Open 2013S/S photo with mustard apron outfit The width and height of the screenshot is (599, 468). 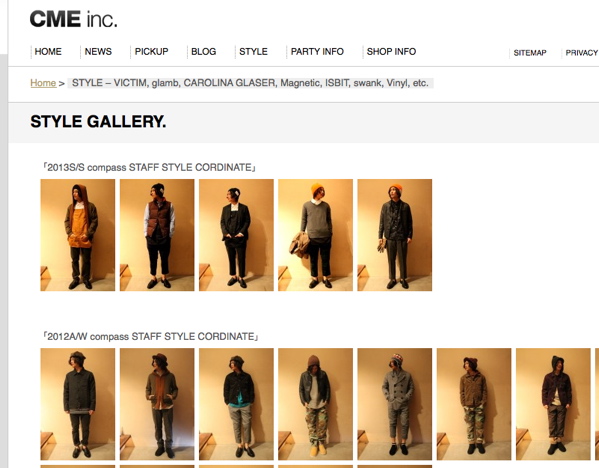78,235
